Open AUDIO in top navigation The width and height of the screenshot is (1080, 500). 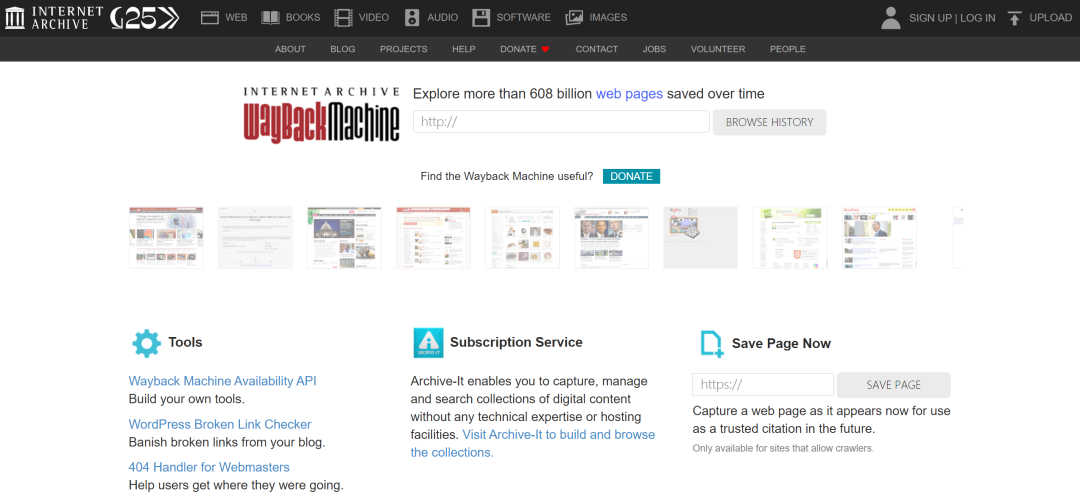point(442,18)
